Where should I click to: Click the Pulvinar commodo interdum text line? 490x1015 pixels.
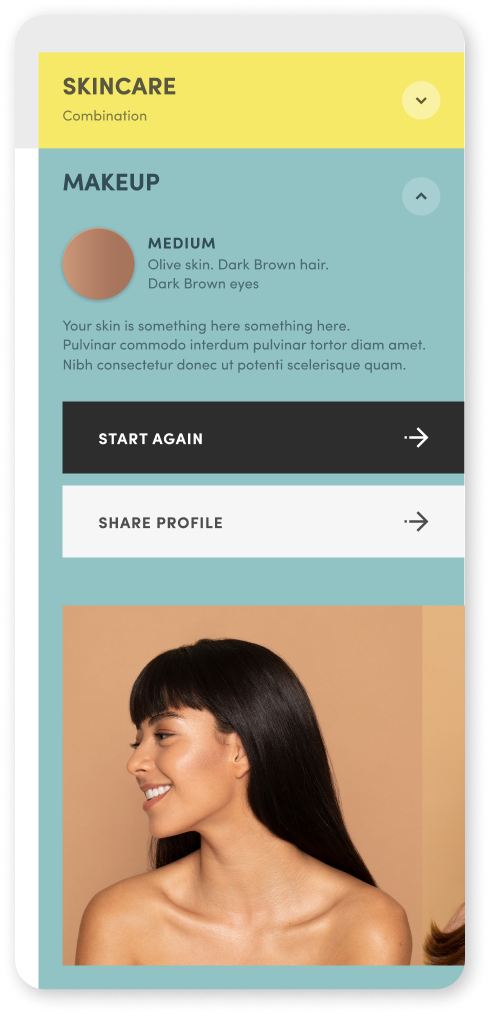click(x=245, y=345)
